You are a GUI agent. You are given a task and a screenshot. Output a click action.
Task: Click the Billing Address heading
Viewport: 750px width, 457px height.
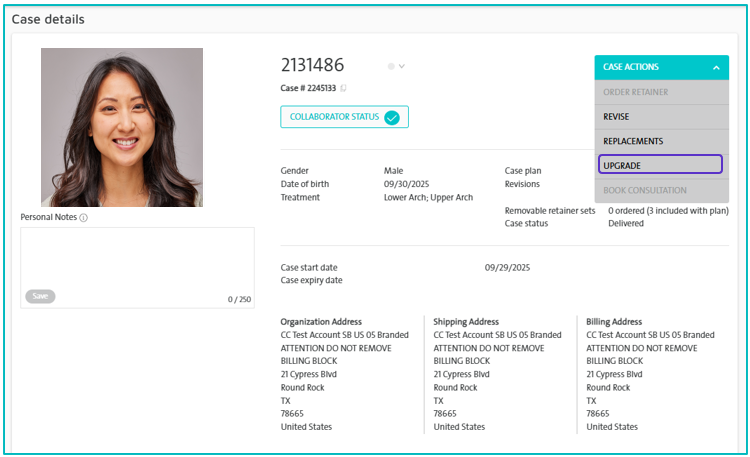[x=614, y=322]
